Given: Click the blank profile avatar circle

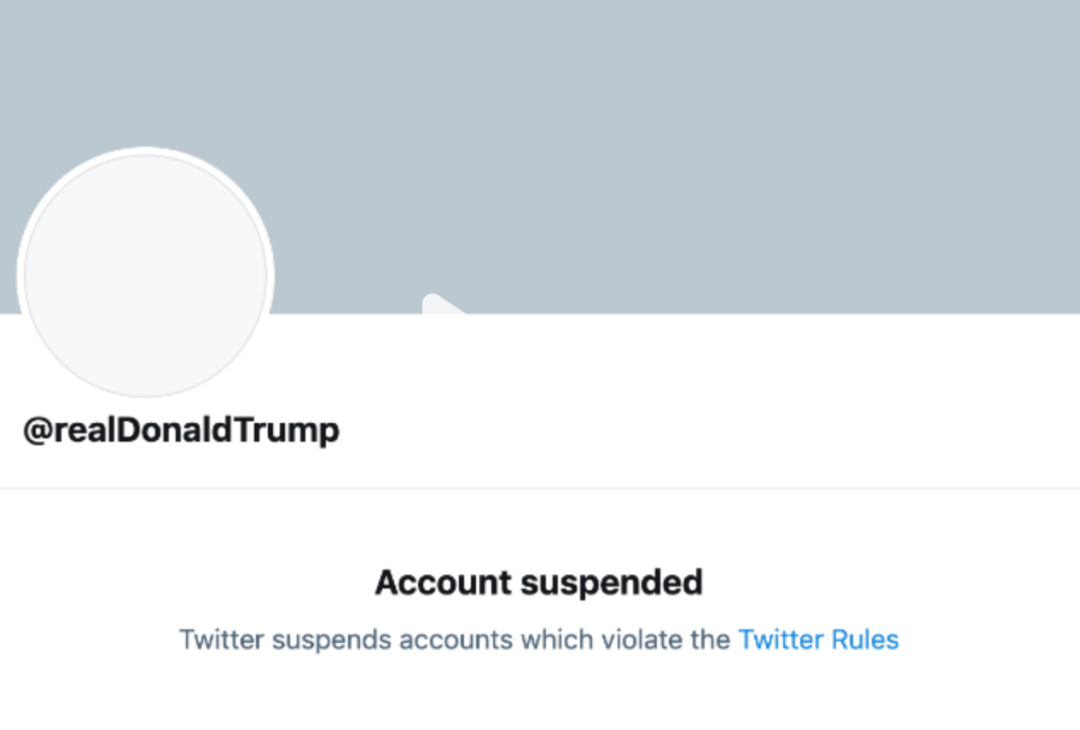Looking at the screenshot, I should (x=146, y=275).
